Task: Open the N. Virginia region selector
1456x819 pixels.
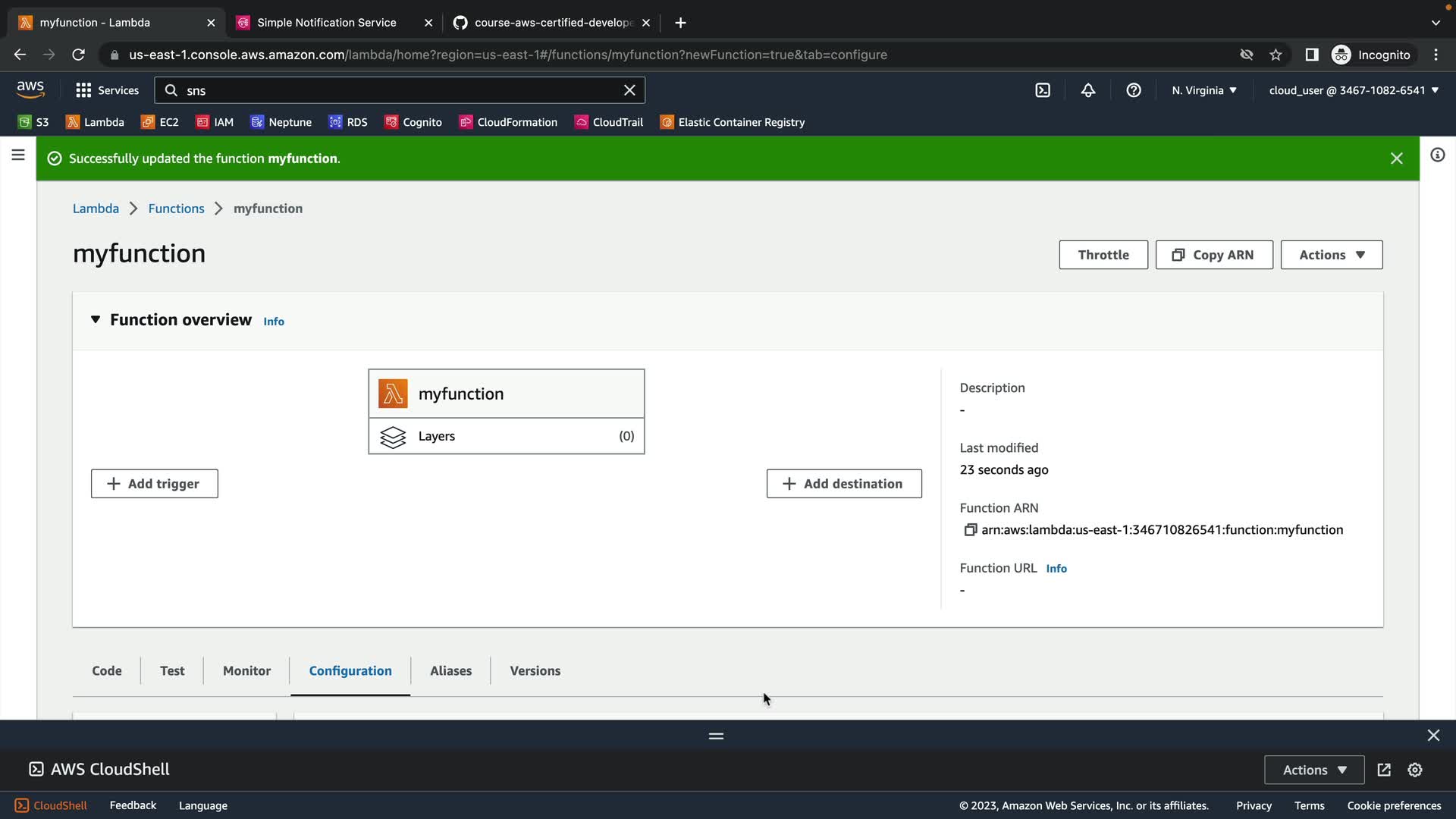Action: [1203, 90]
